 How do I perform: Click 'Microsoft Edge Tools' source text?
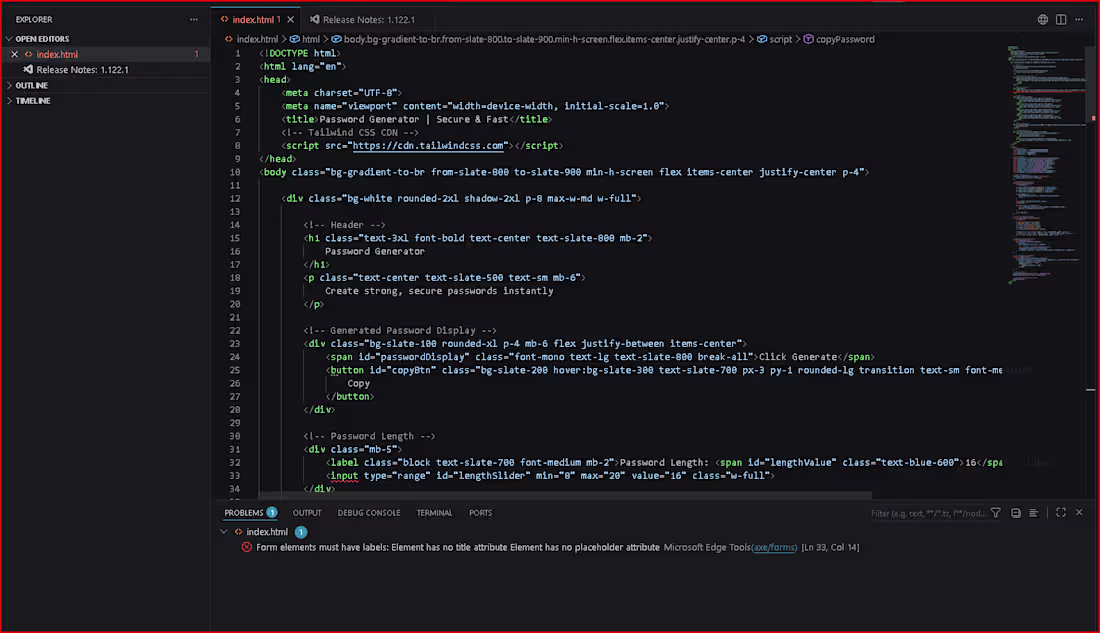[706, 547]
